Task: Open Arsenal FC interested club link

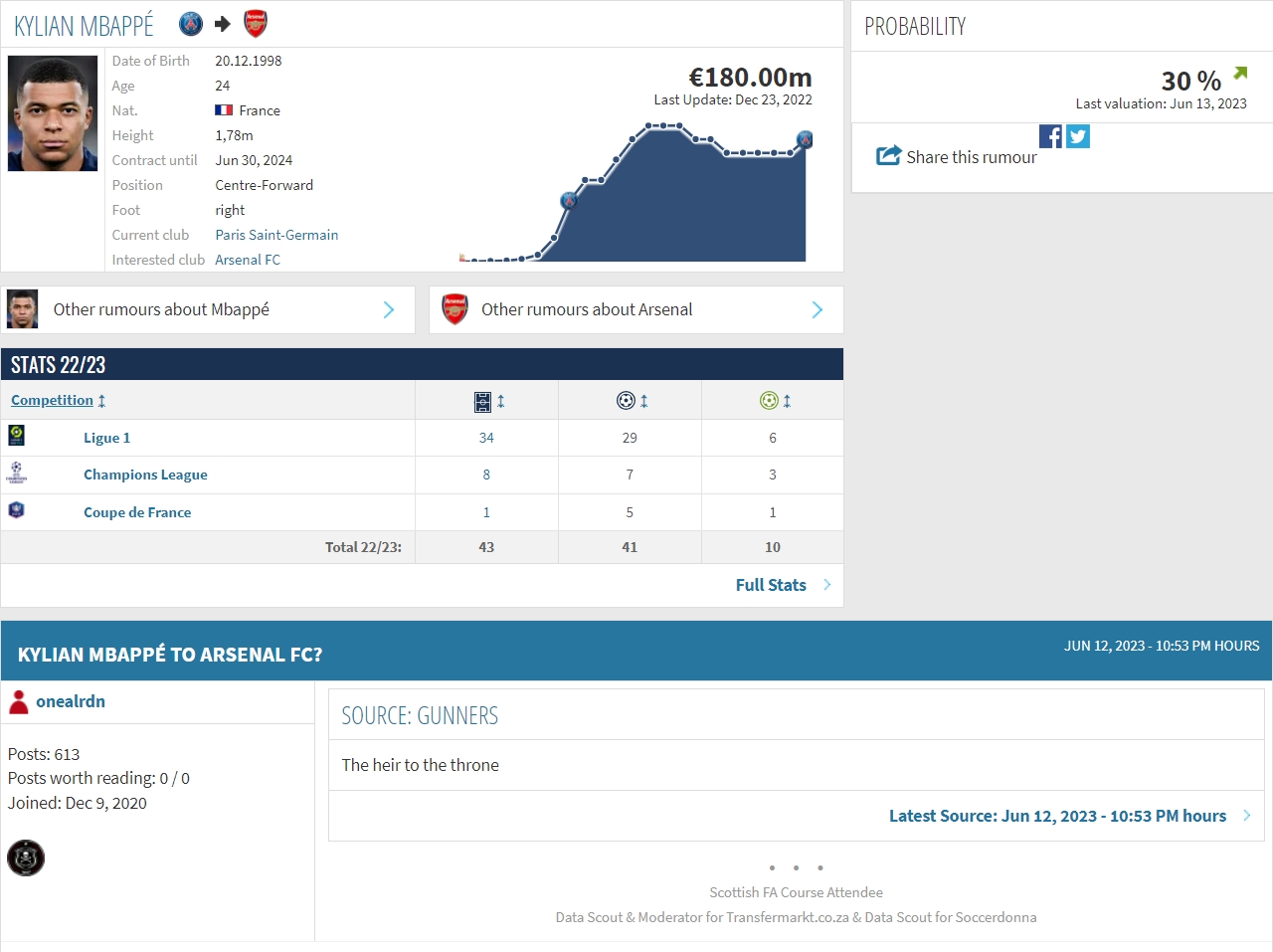Action: pos(248,260)
